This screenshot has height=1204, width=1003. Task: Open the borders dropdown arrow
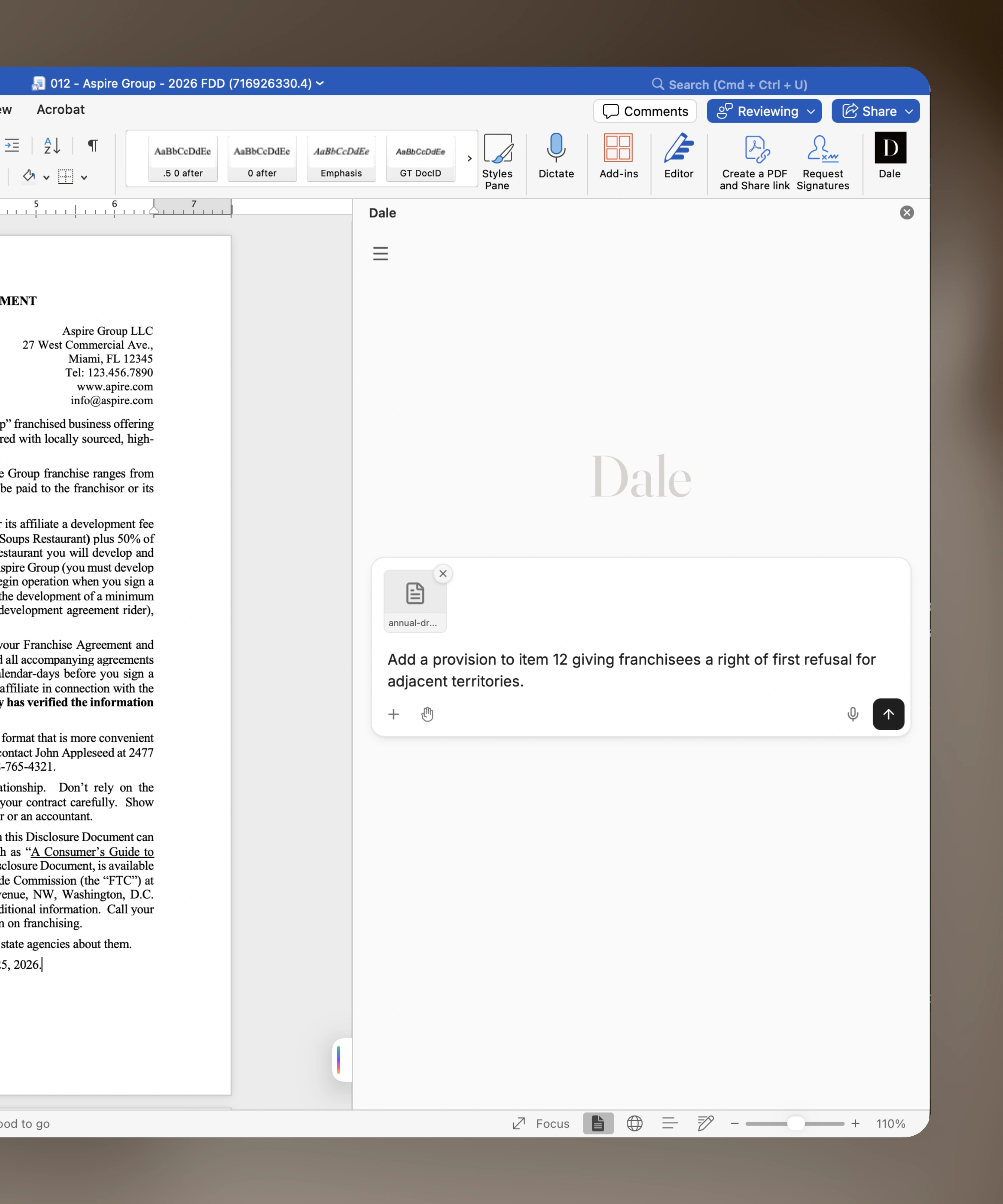[84, 177]
